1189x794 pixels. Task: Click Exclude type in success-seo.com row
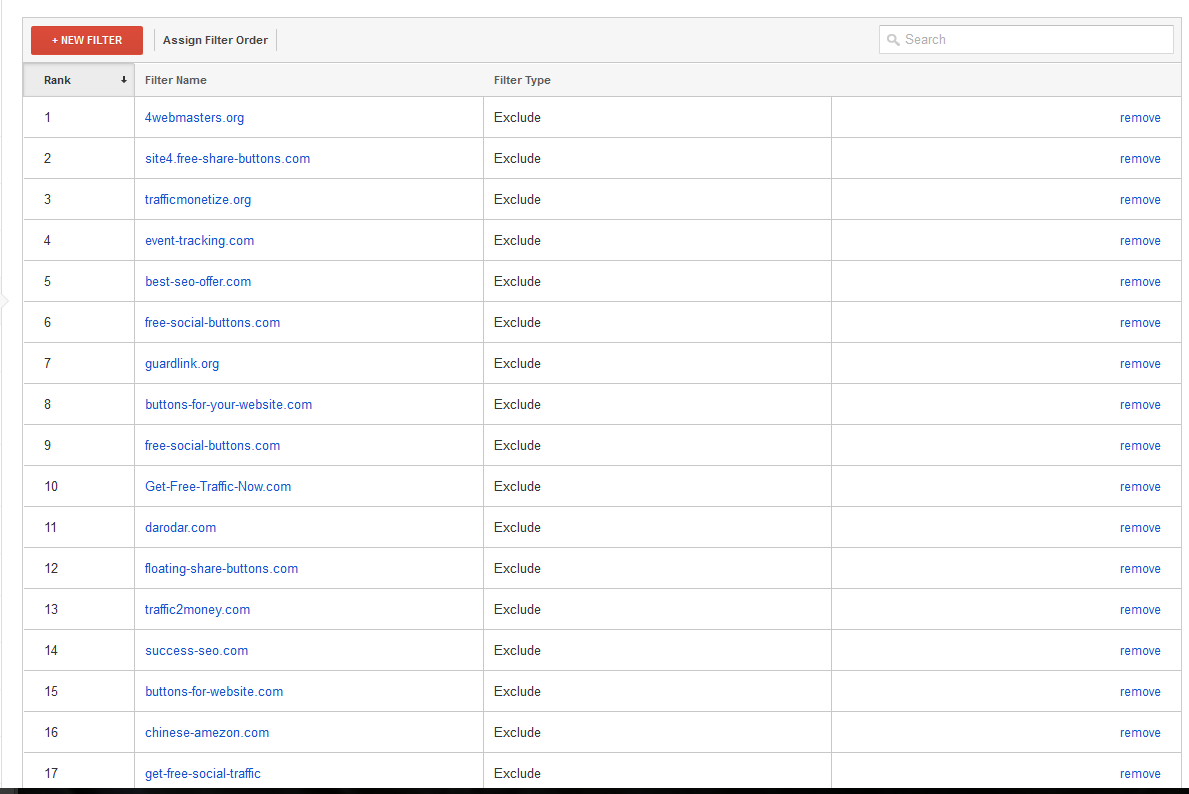[517, 650]
